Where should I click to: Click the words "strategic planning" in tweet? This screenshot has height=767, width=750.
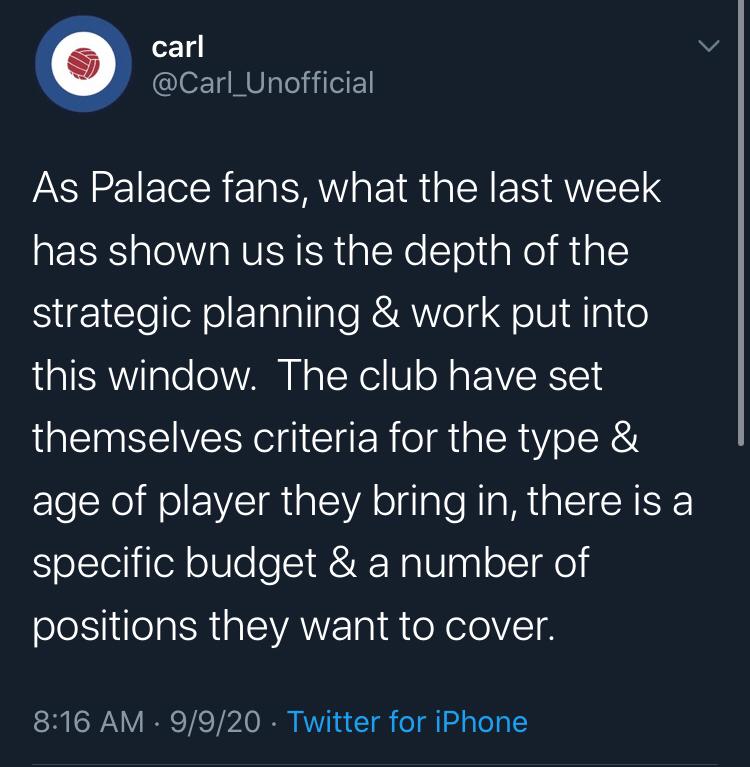click(196, 314)
